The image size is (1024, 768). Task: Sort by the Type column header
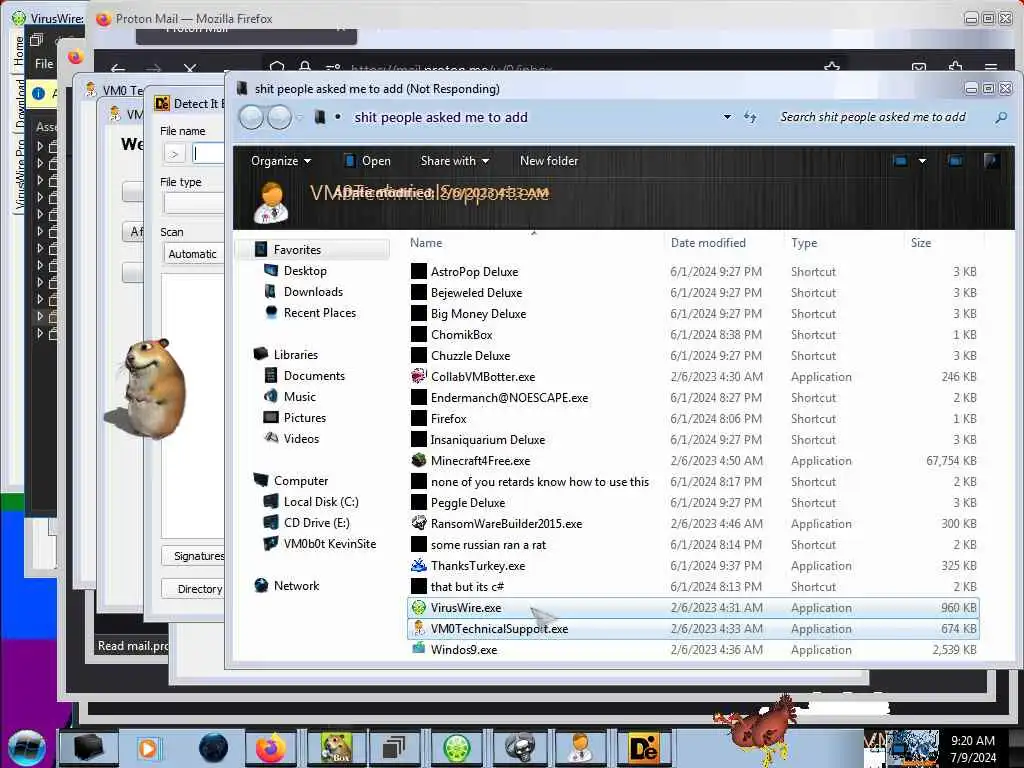click(804, 243)
